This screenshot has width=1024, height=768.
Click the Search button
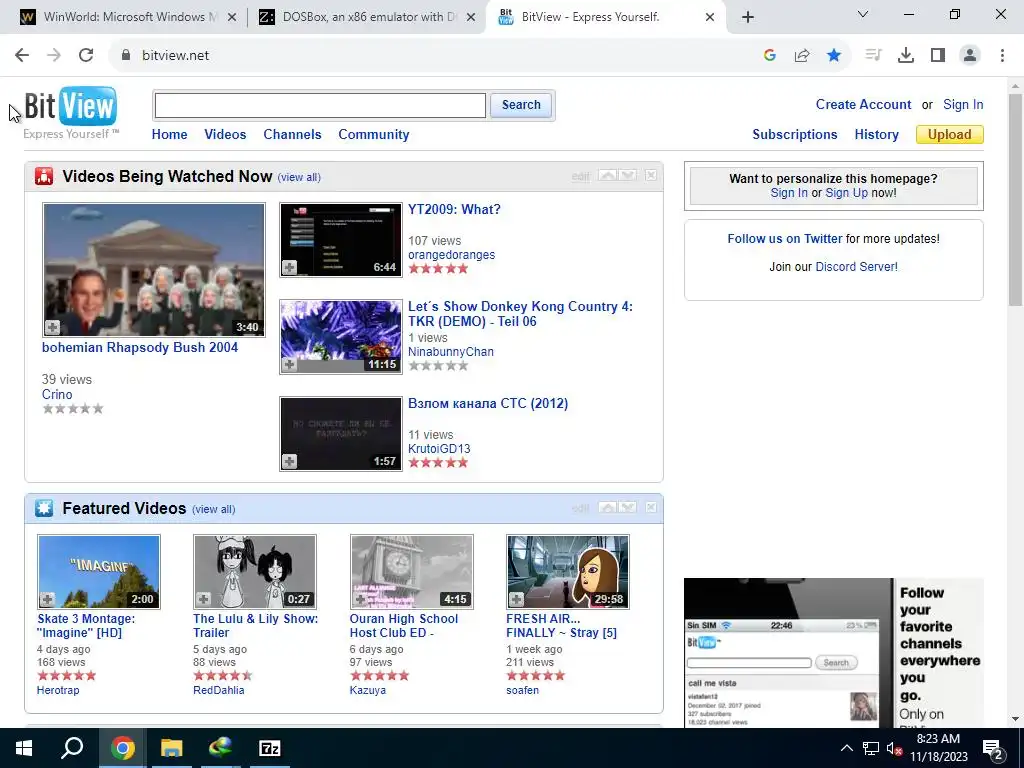coord(521,105)
